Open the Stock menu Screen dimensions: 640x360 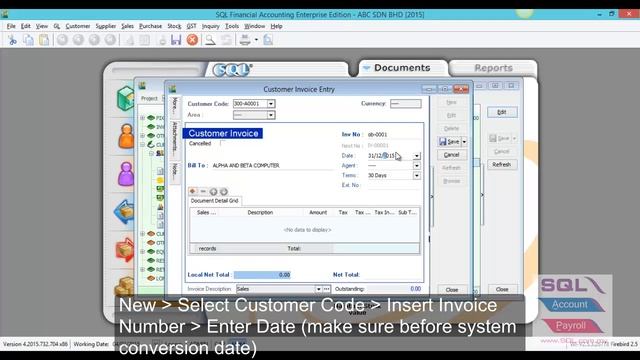click(x=174, y=26)
